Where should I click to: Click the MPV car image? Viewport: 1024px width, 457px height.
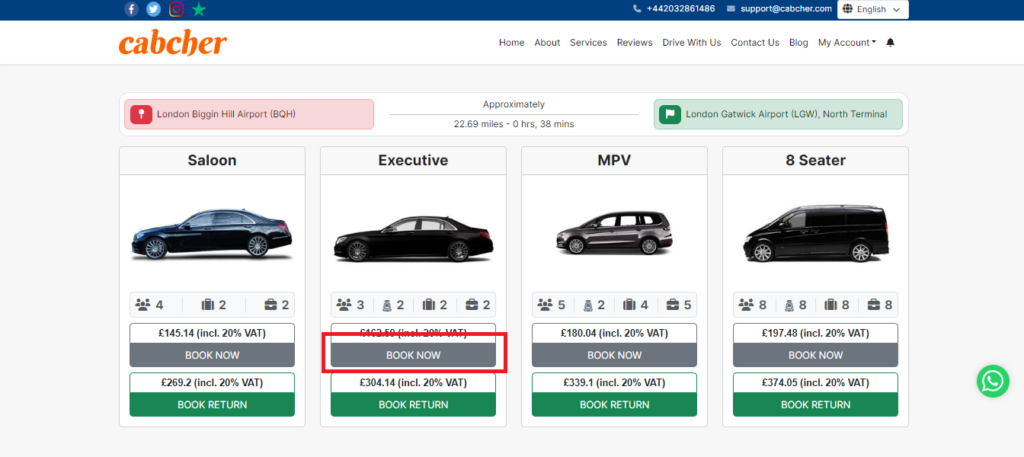(x=615, y=232)
